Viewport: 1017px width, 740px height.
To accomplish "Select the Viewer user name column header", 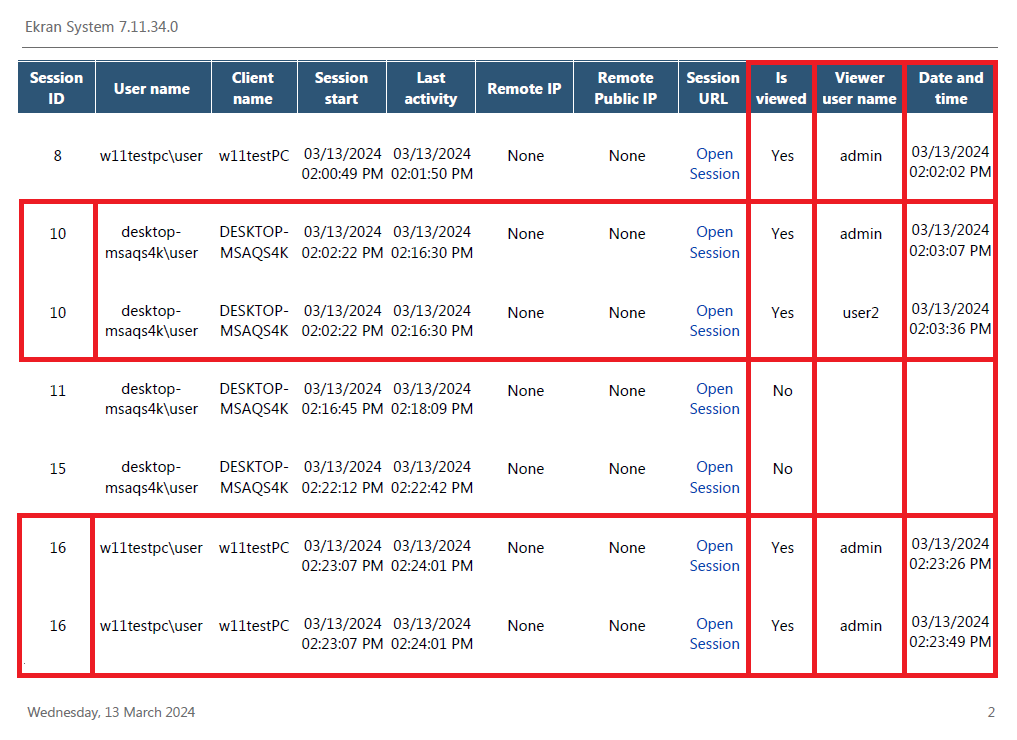I will (x=859, y=88).
